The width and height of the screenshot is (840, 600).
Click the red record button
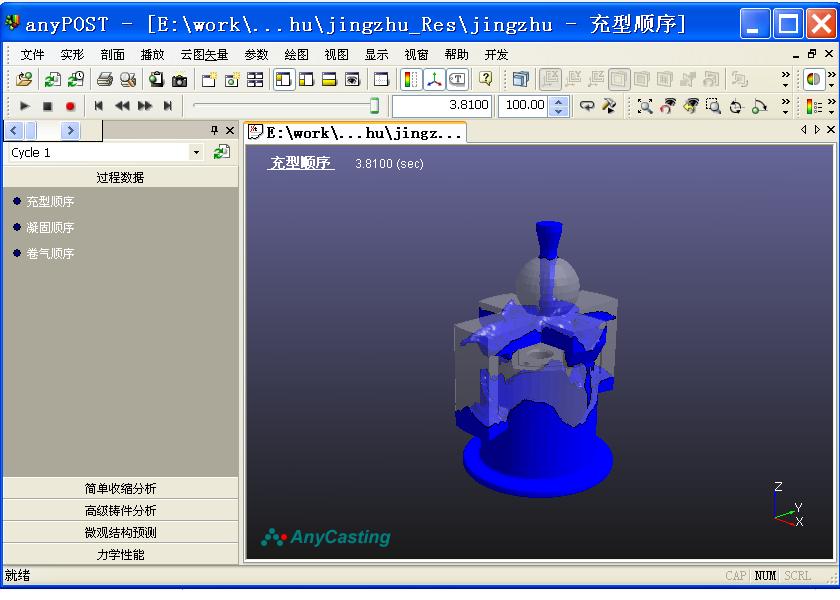point(70,106)
